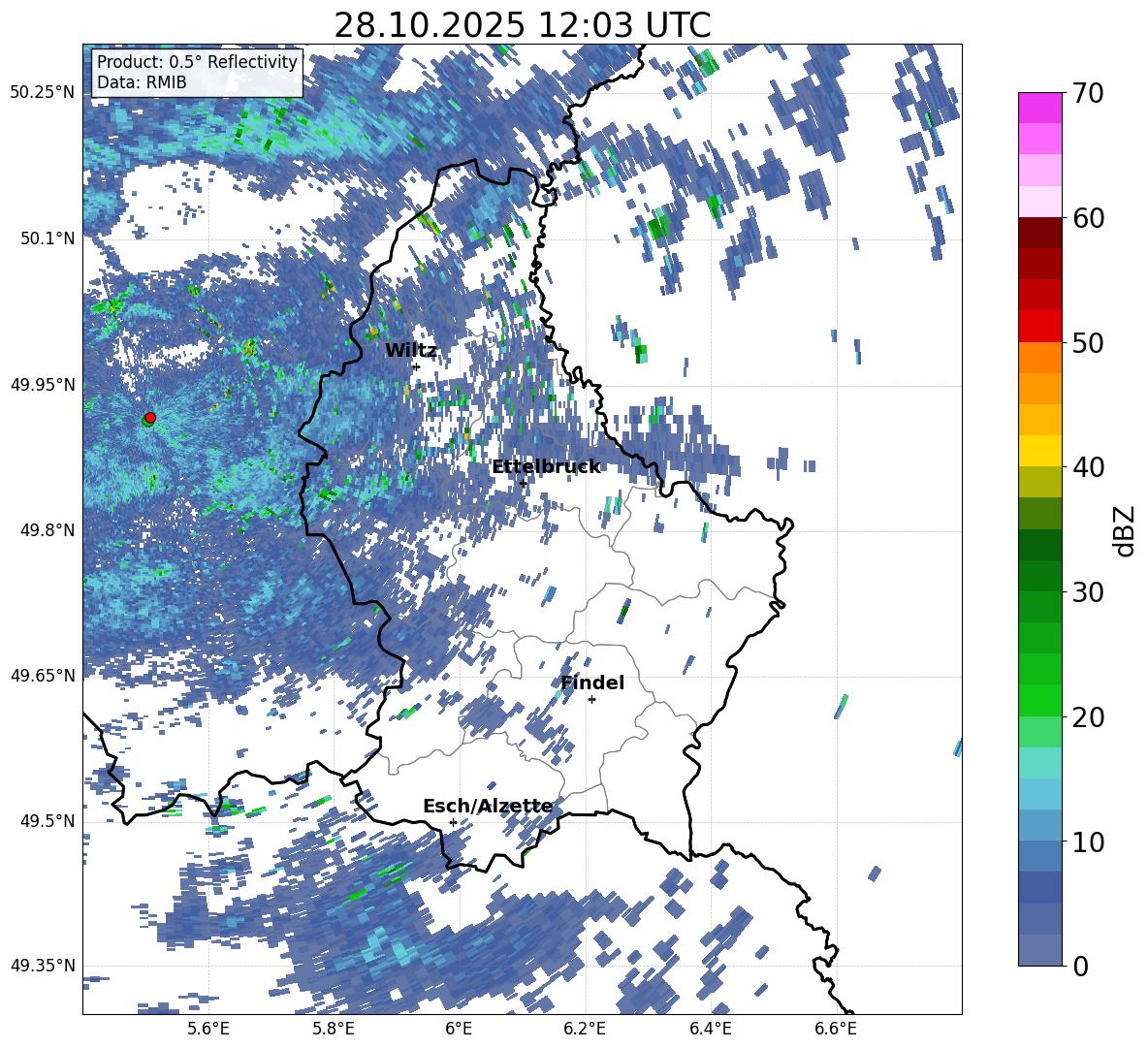Viewport: 1148px width, 1048px height.
Task: Click the Findel cross marker
Action: pyautogui.click(x=591, y=700)
